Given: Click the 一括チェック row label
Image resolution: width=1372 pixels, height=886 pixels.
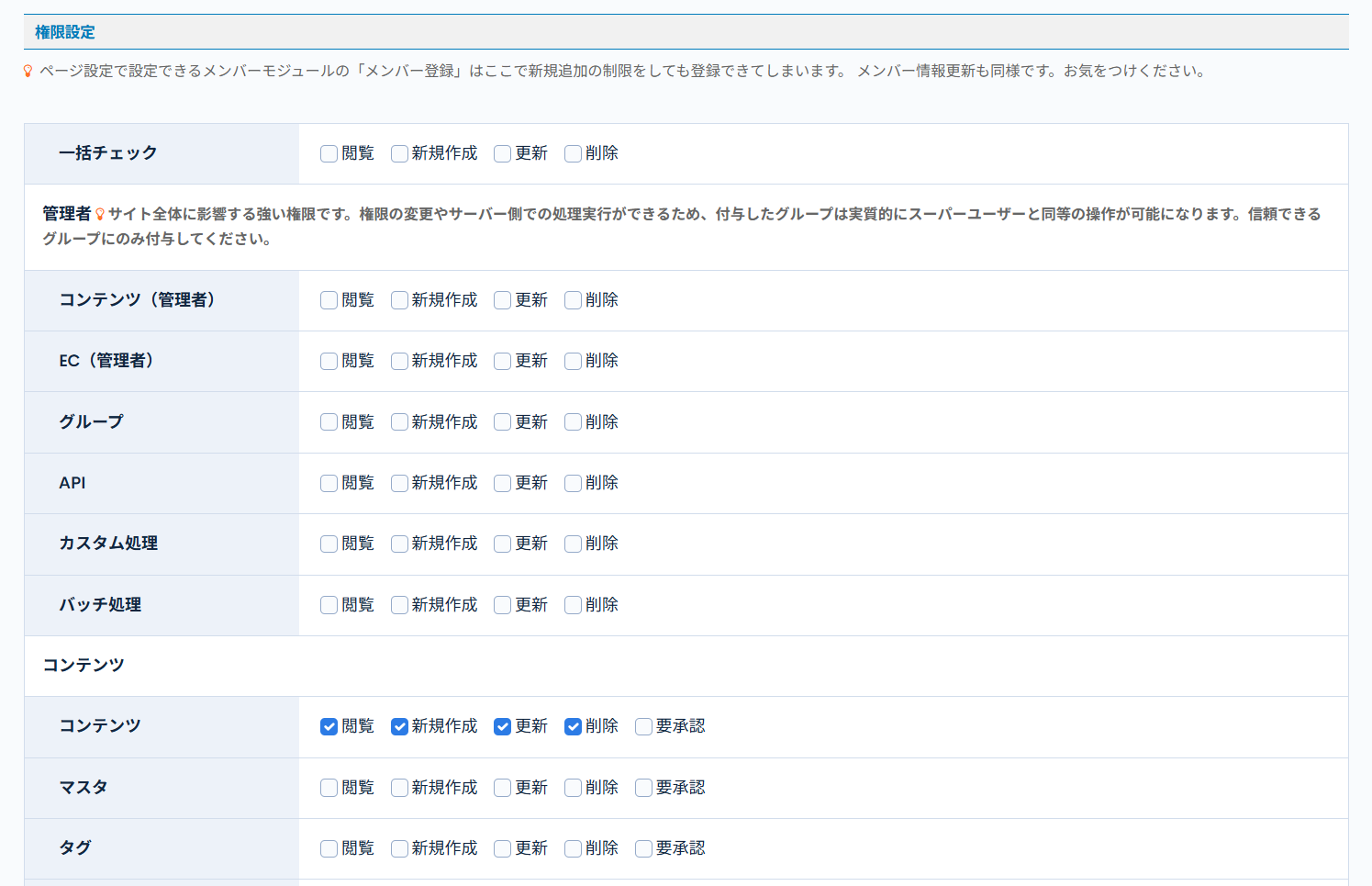Looking at the screenshot, I should click(x=108, y=153).
